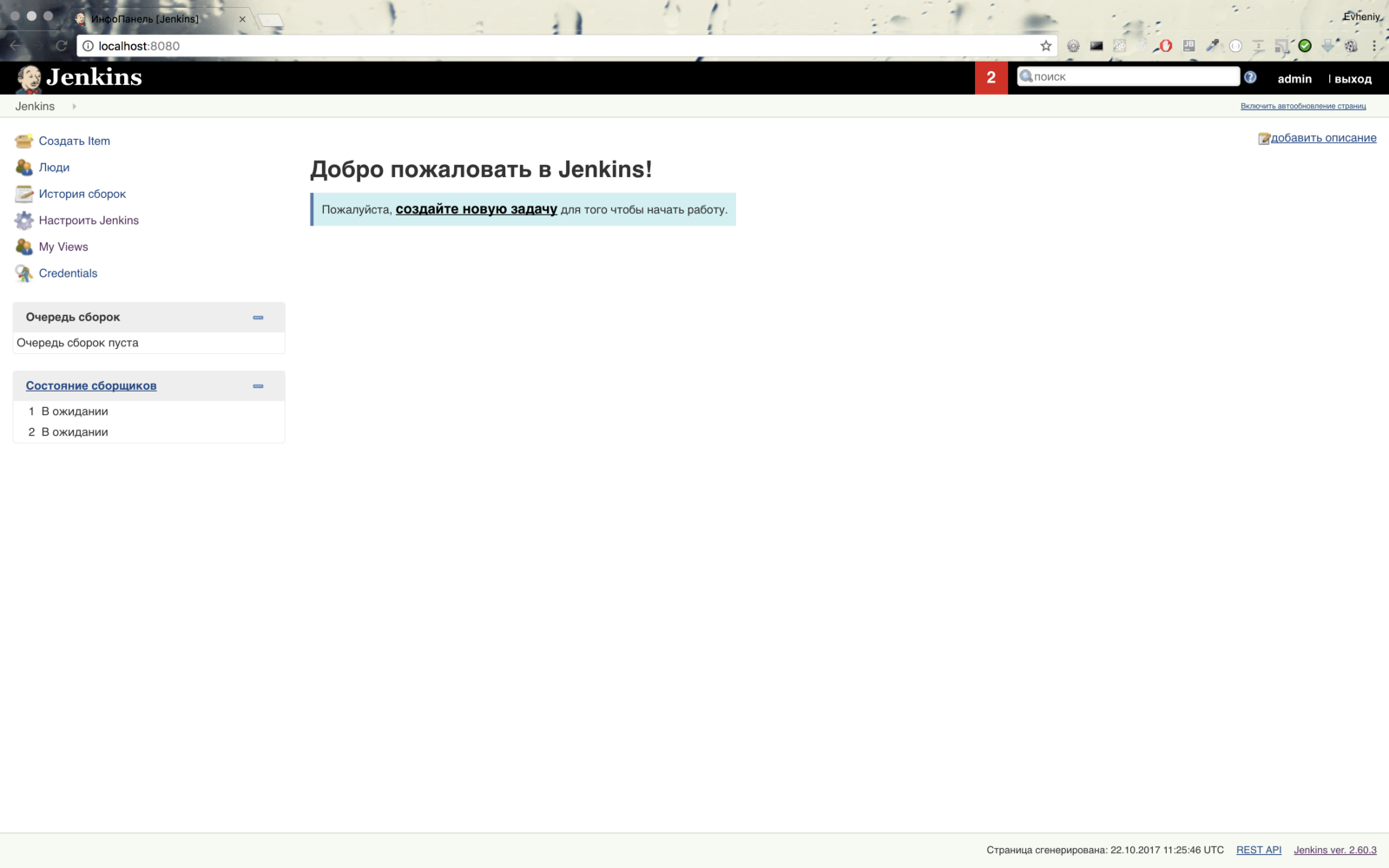Click the Jenkins breadcrumb link
The width and height of the screenshot is (1389, 868).
35,107
